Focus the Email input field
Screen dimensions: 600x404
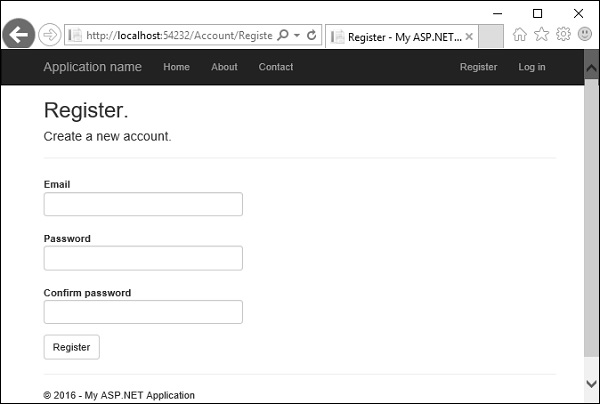click(143, 204)
